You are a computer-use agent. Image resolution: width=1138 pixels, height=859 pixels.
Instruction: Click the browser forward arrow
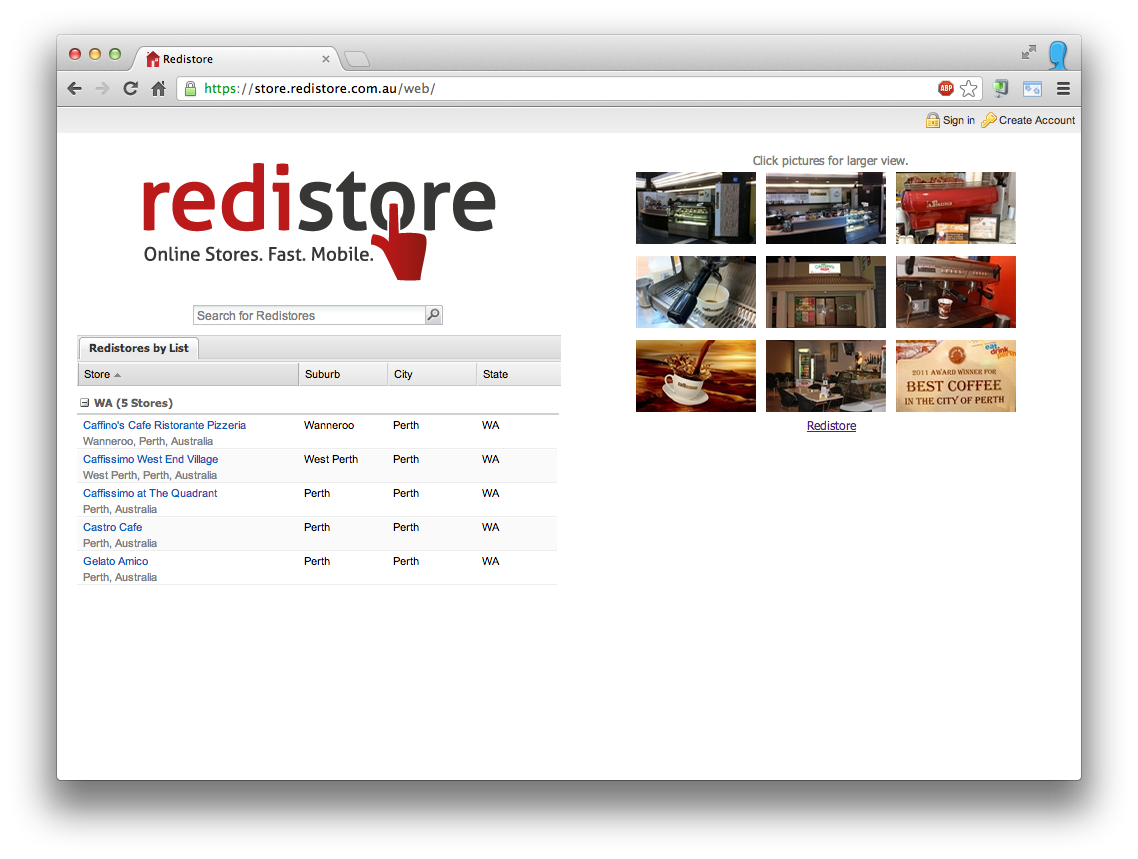click(x=102, y=89)
